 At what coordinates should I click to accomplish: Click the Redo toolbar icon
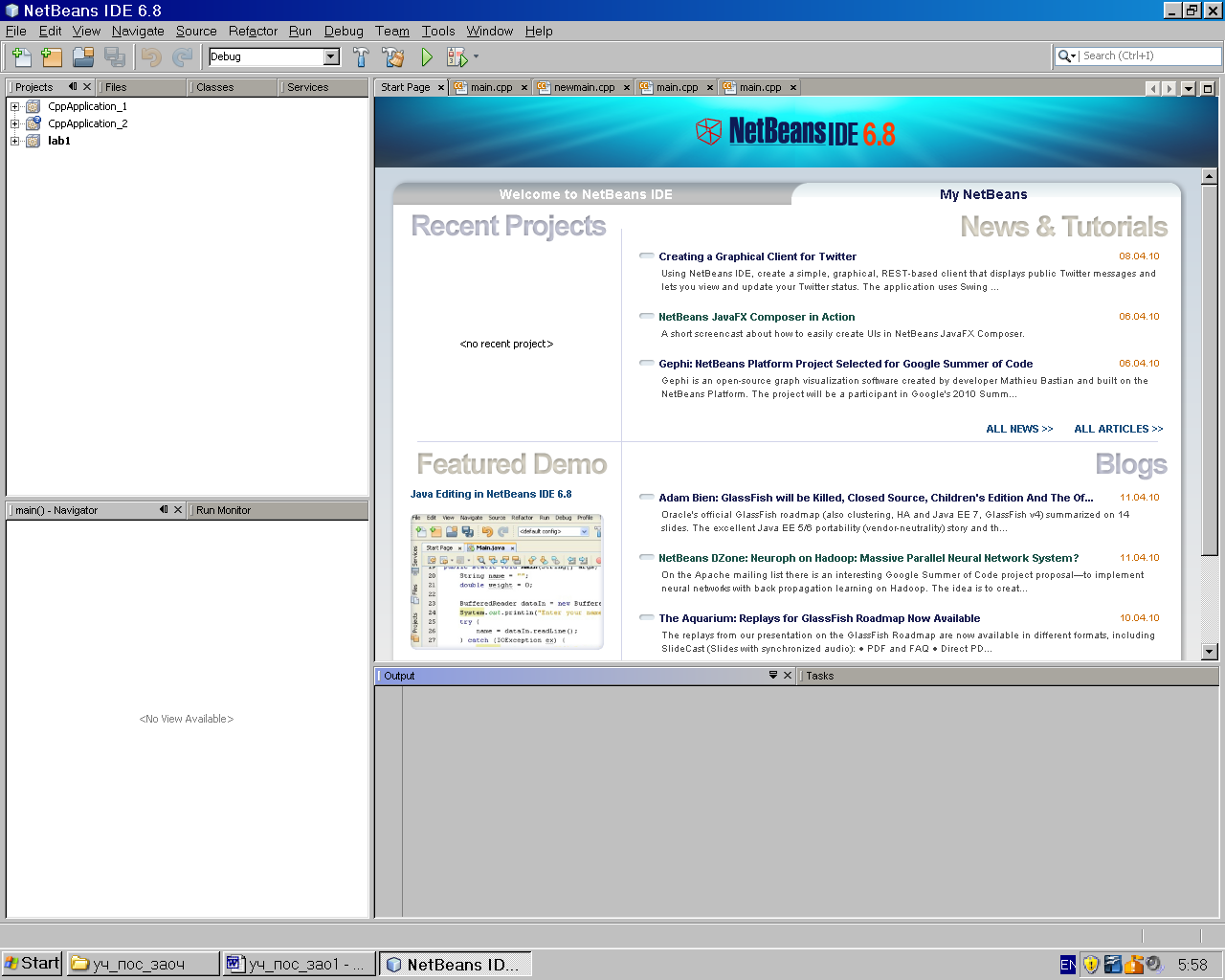183,56
